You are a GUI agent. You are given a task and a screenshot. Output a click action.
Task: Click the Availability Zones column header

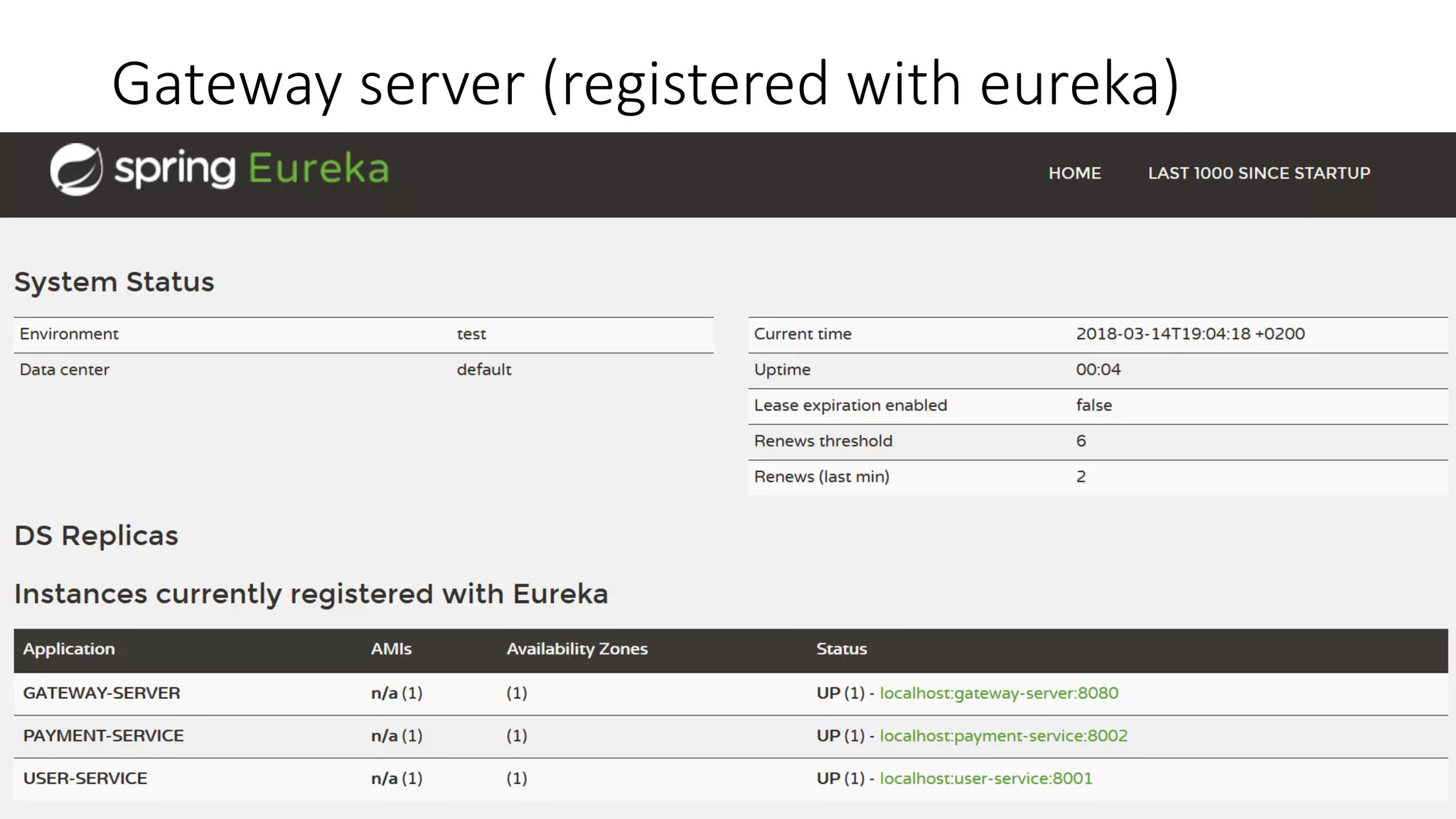coord(577,649)
